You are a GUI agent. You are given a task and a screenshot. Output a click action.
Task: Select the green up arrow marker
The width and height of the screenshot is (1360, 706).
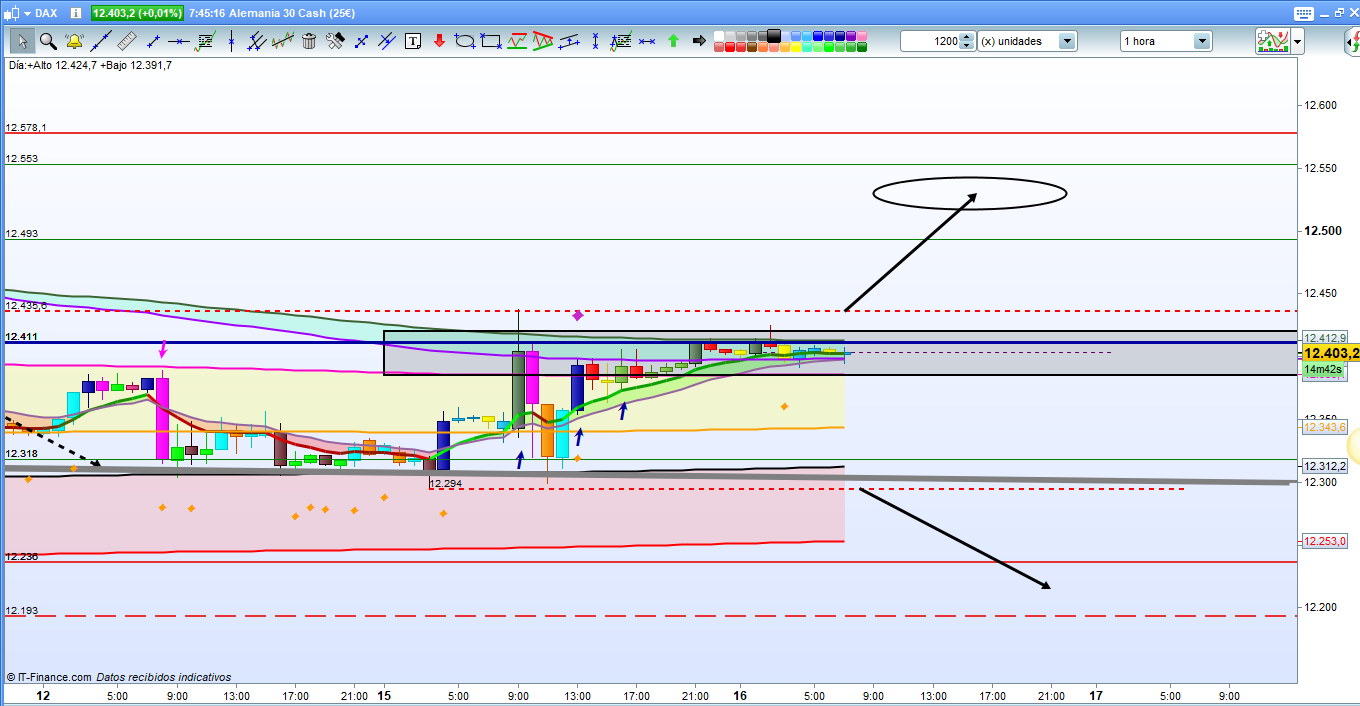pos(673,41)
